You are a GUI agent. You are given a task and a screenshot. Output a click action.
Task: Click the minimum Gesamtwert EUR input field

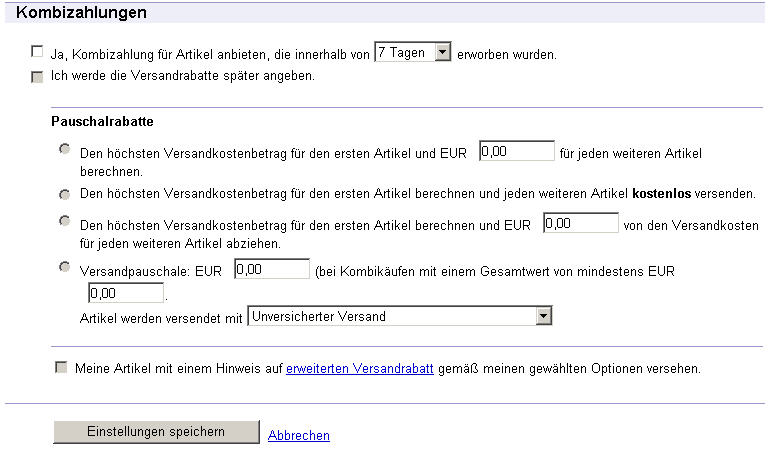(x=126, y=294)
